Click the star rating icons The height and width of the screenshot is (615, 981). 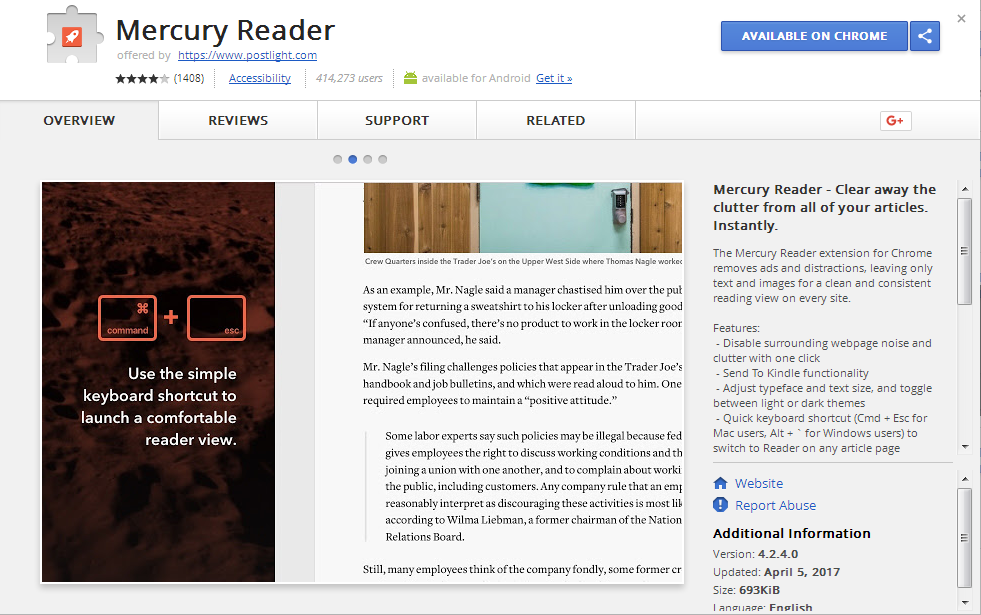(x=142, y=78)
